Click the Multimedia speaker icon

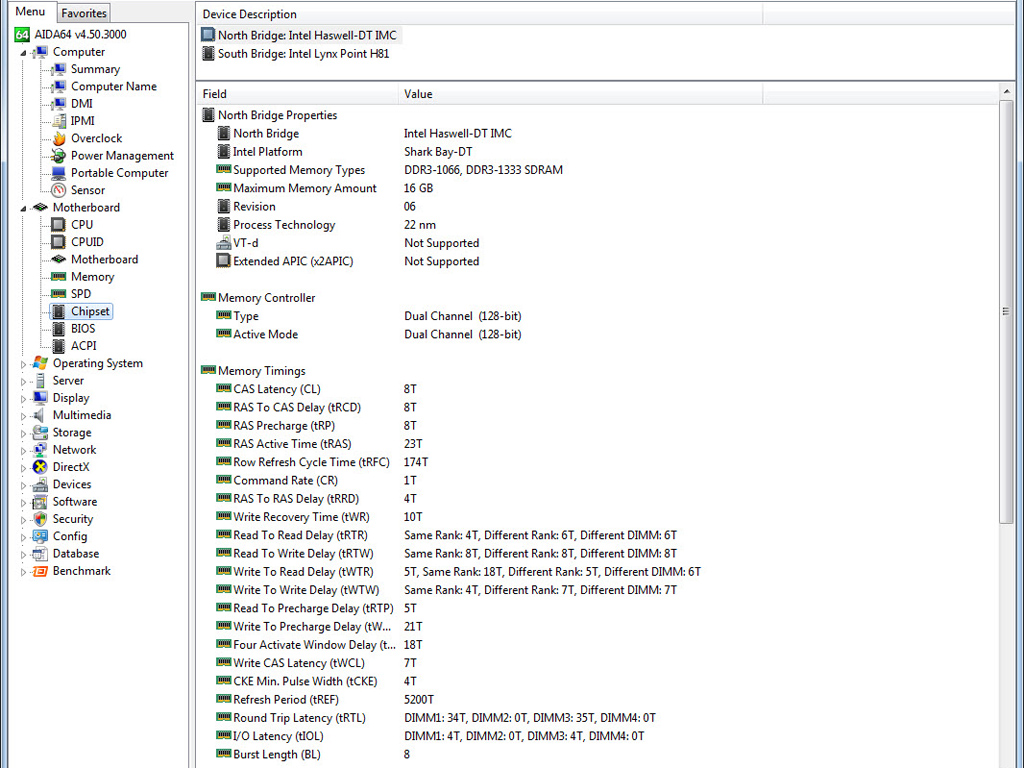tap(40, 415)
